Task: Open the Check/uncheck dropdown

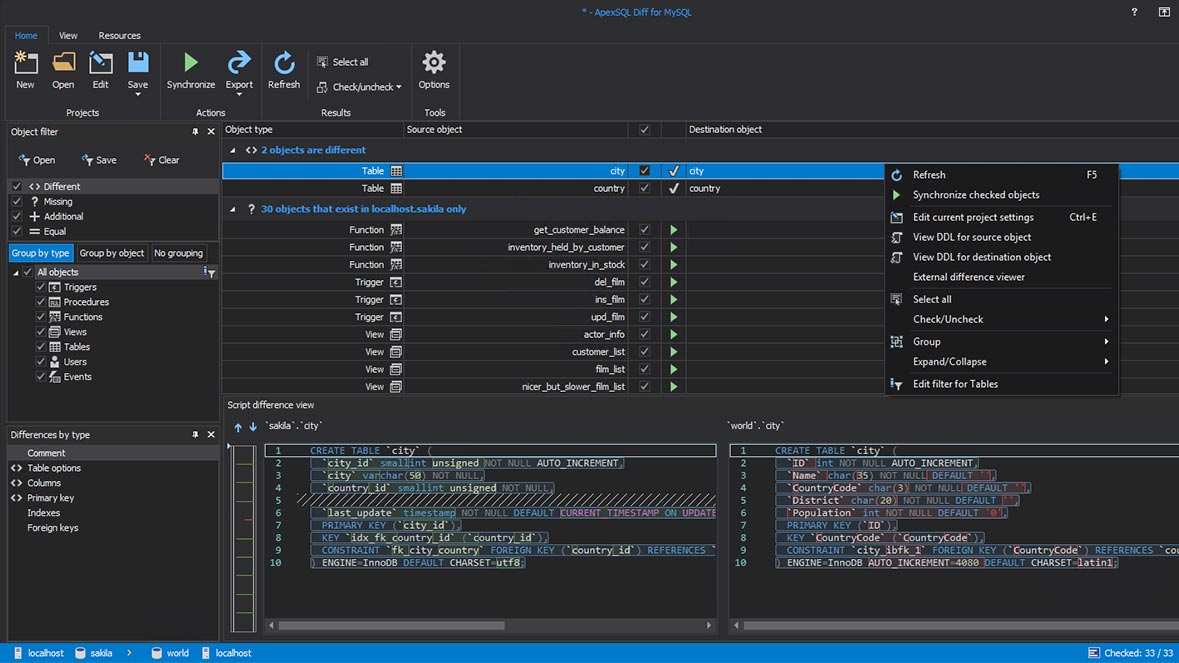Action: coord(358,87)
